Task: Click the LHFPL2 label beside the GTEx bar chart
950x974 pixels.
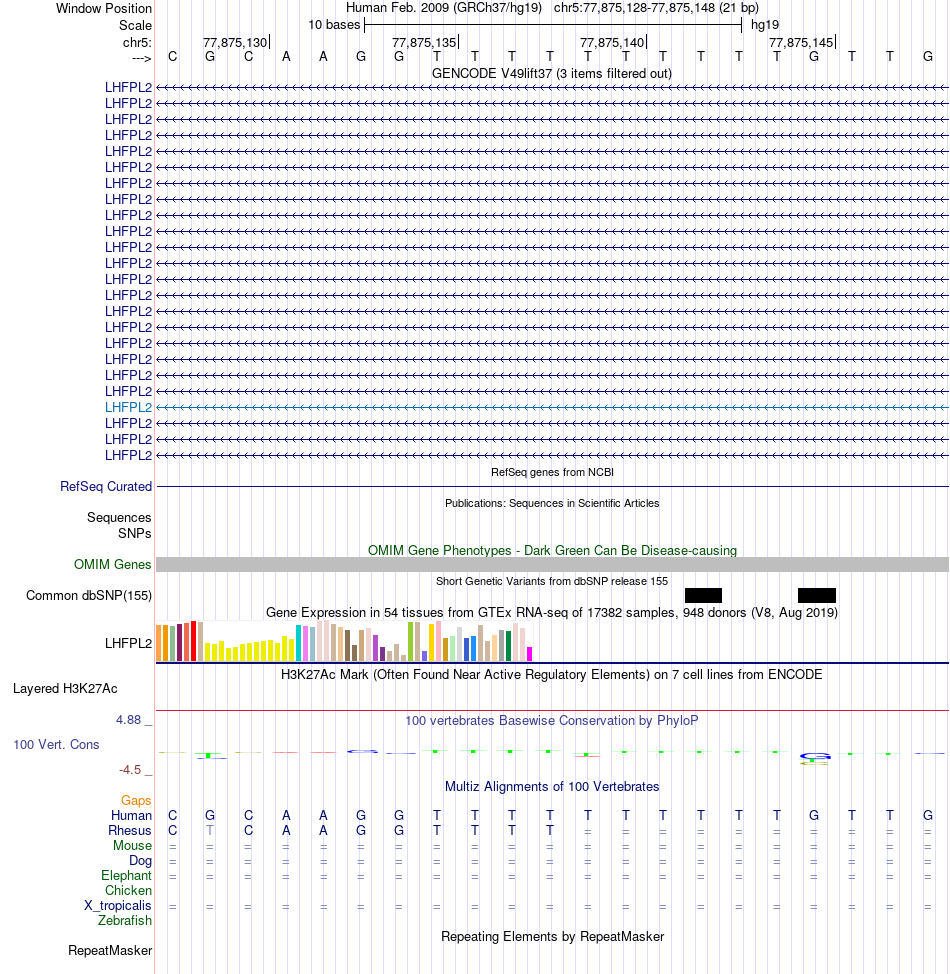Action: coord(129,644)
